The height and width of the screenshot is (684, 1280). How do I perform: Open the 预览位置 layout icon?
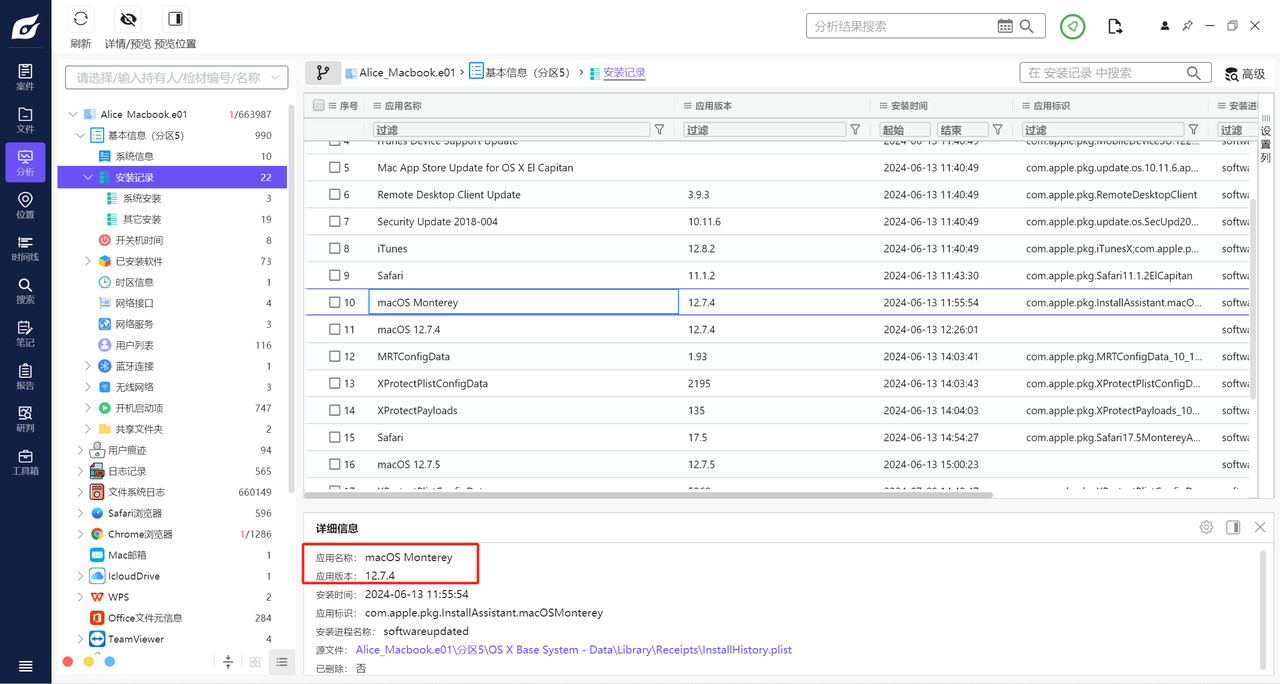(x=175, y=19)
